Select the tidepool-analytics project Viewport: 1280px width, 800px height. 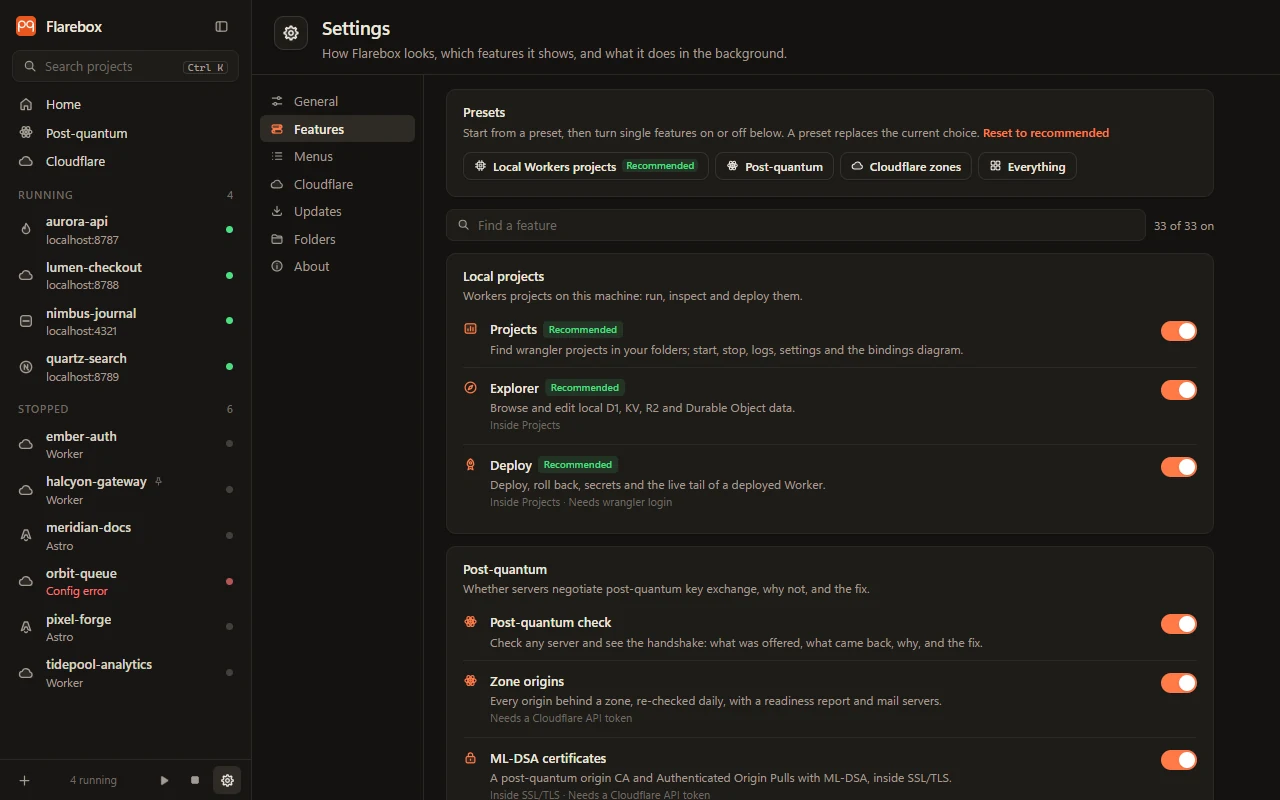tap(125, 673)
